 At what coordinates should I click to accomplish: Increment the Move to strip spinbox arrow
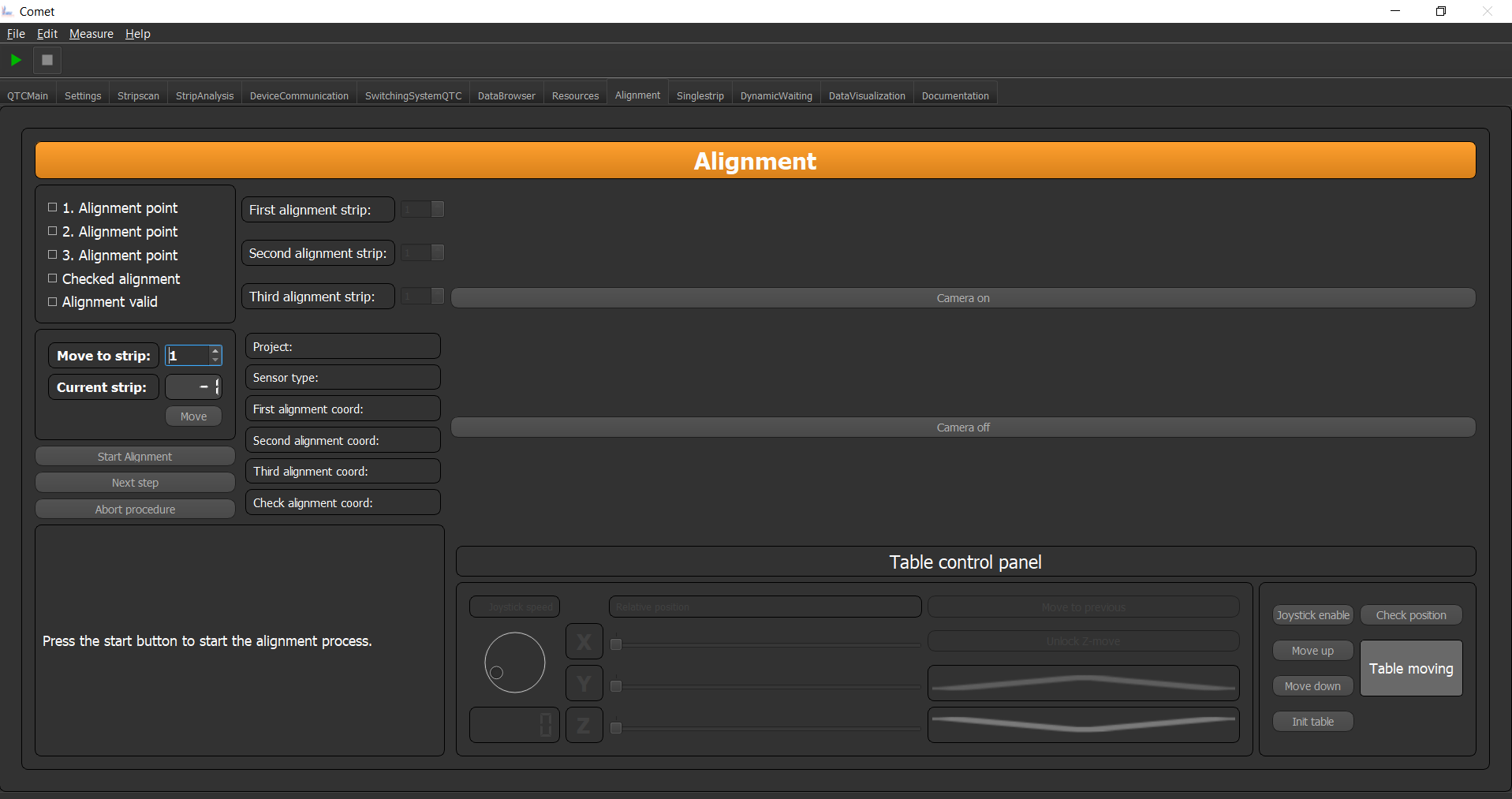click(215, 351)
